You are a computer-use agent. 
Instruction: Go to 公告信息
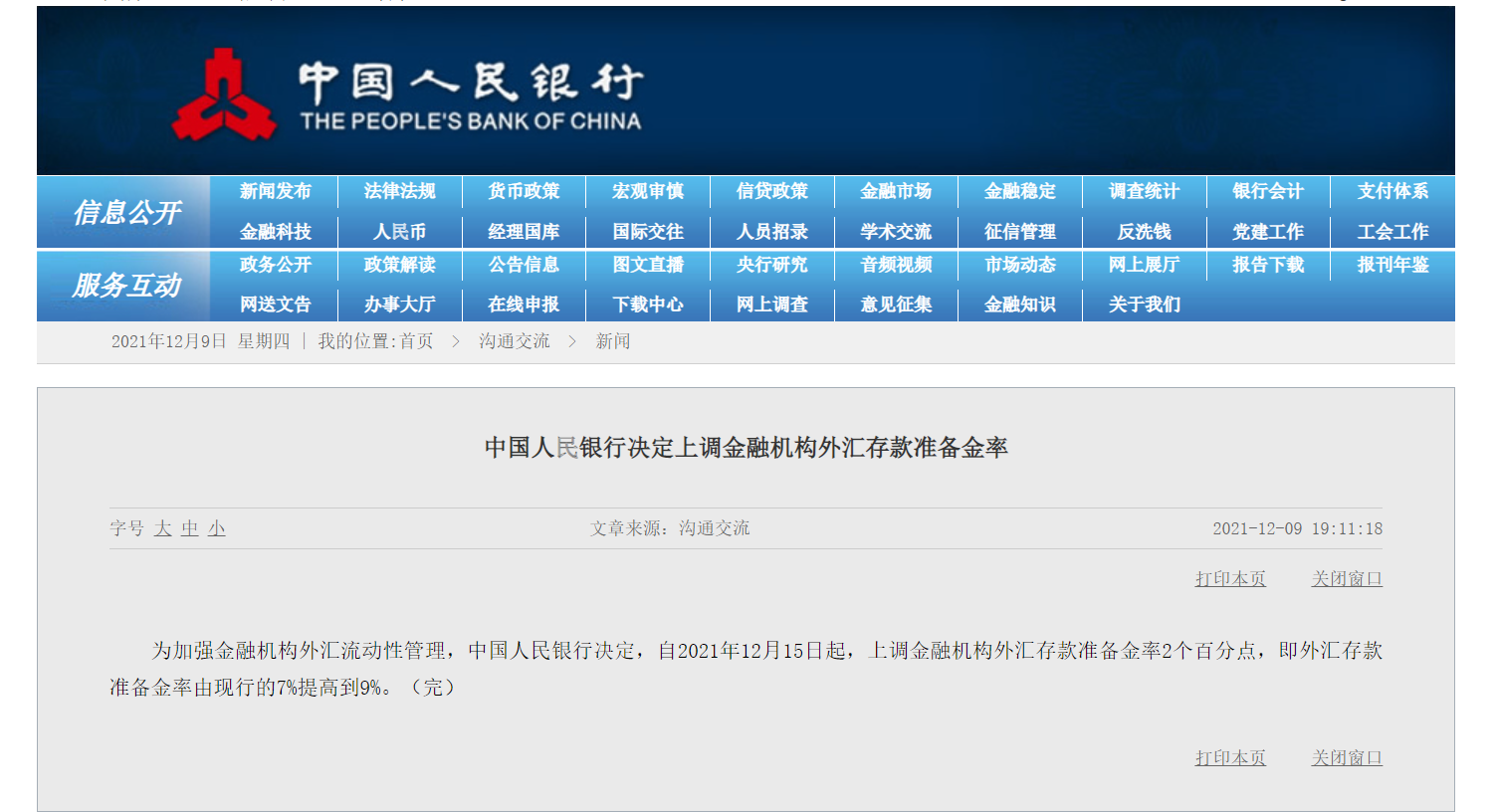point(524,265)
